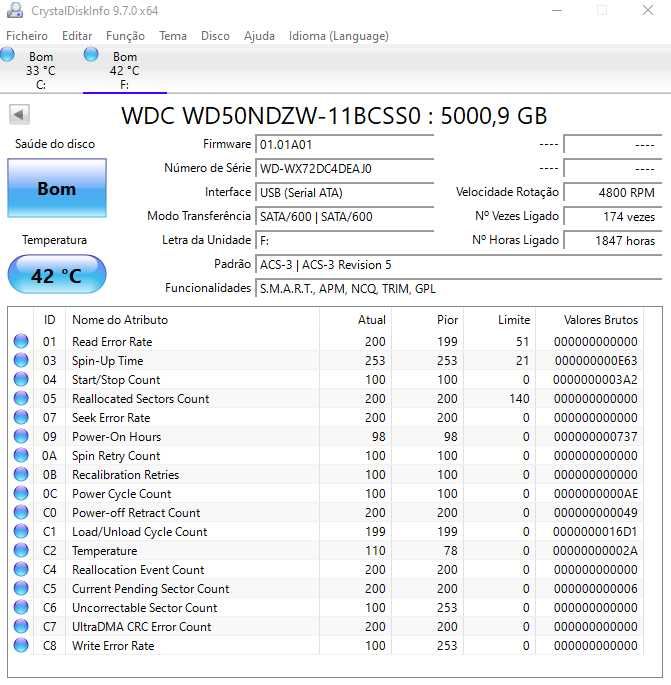The image size is (671, 685).
Task: Click the power-on hours field 1847 horas
Action: point(613,241)
